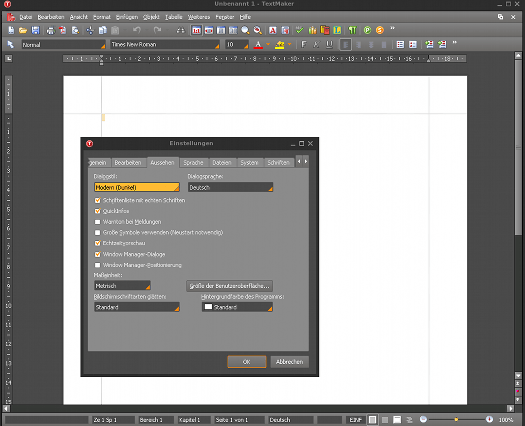525x426 pixels.
Task: Enable Window Manager-Positionierung checkbox
Action: [x=97, y=265]
